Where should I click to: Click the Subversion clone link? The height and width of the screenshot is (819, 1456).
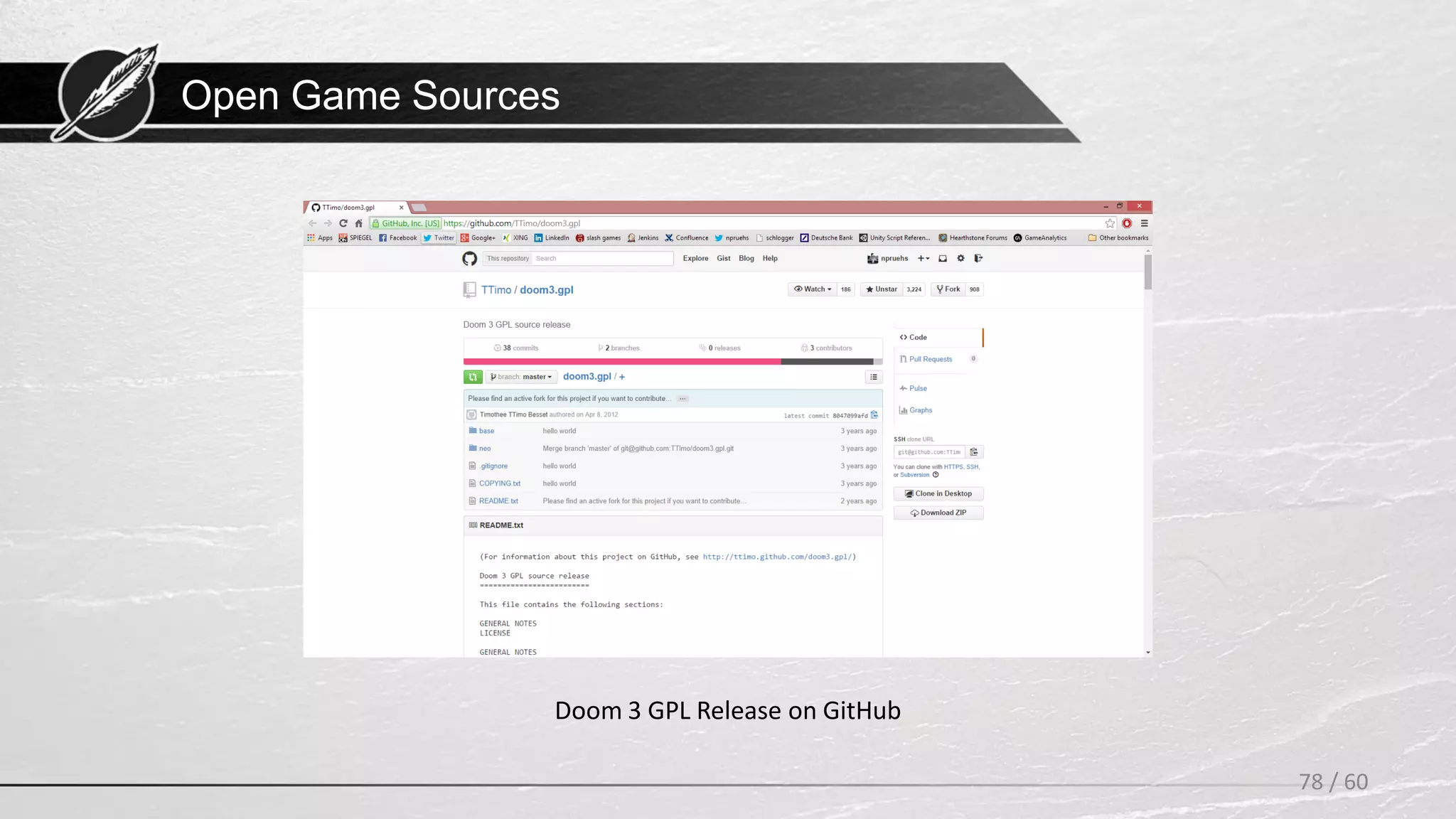pos(915,475)
